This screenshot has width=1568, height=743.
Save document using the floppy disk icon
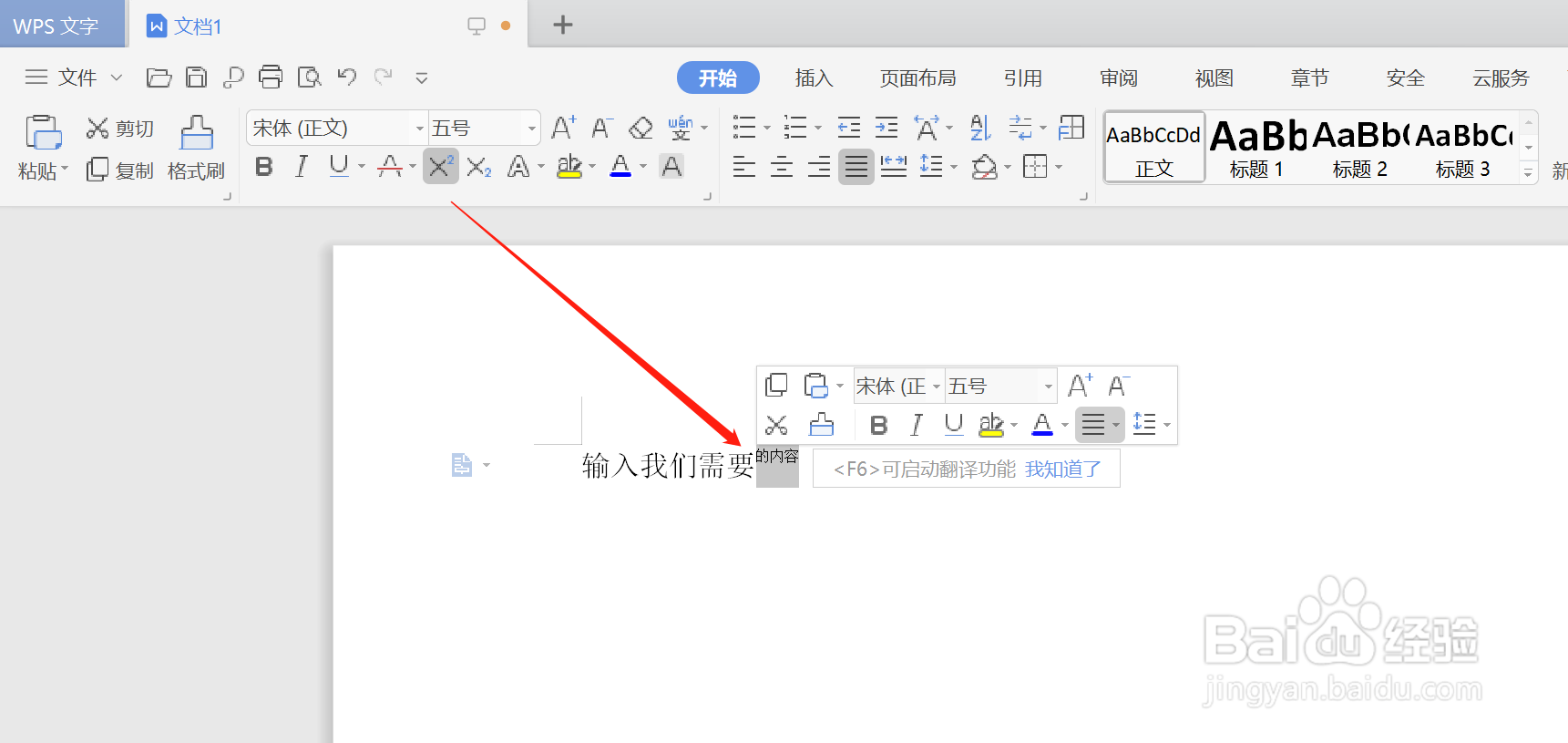pyautogui.click(x=196, y=77)
